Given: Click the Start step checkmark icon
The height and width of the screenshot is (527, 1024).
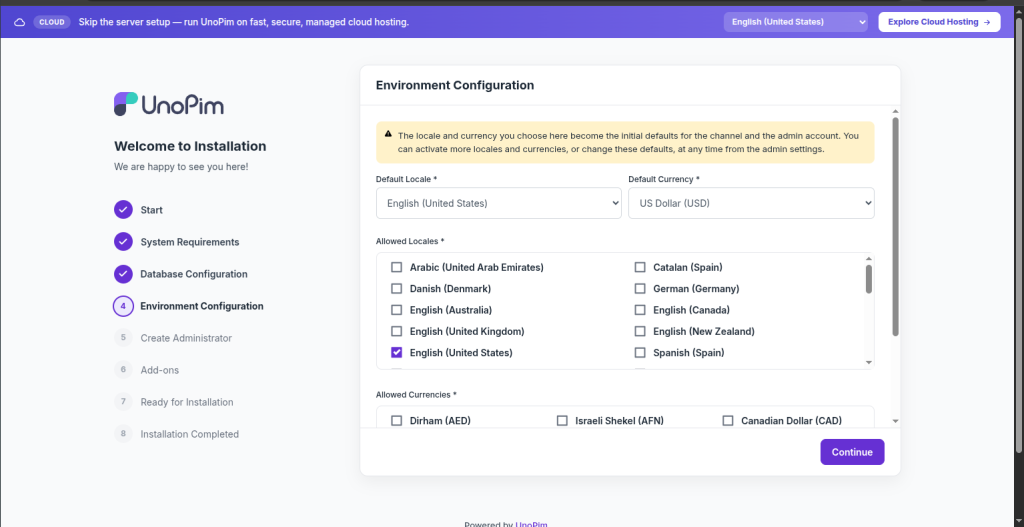Looking at the screenshot, I should click(123, 210).
